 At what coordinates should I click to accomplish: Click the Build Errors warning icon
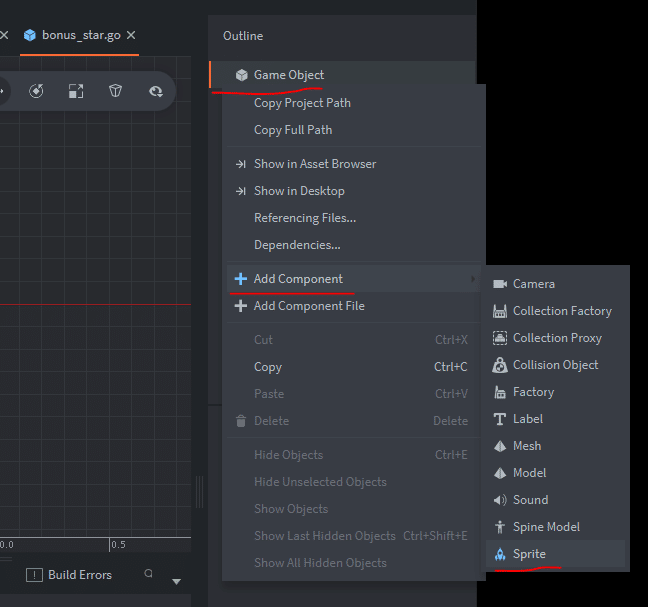point(34,575)
